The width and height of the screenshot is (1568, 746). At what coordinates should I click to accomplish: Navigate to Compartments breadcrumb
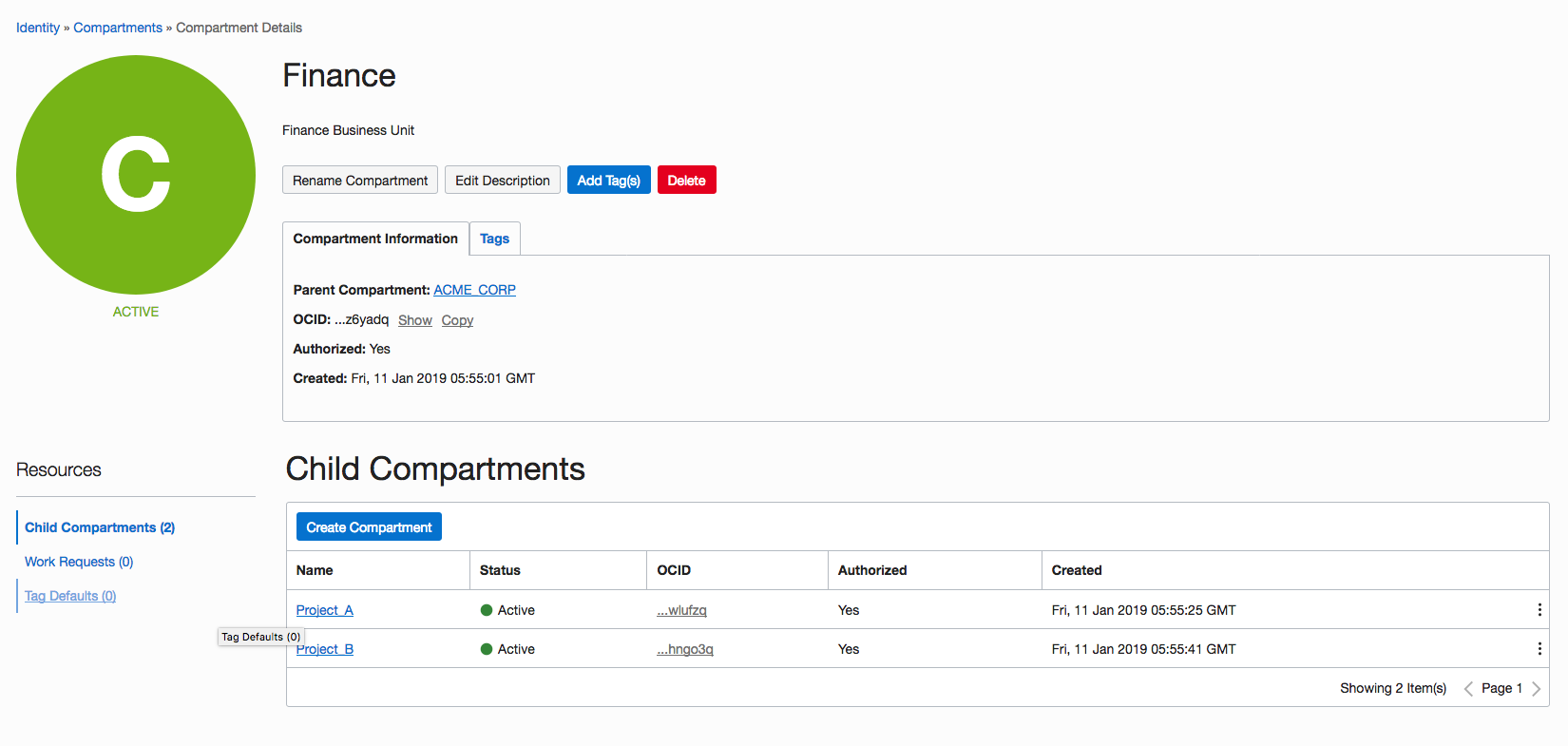pyautogui.click(x=118, y=28)
